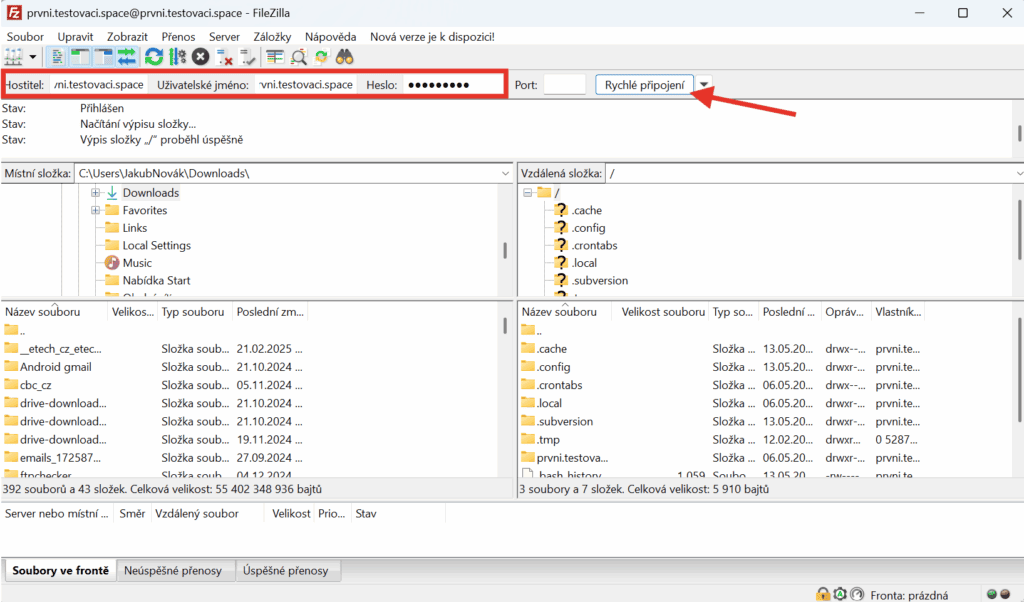This screenshot has width=1024, height=602.
Task: Toggle the message log display
Action: point(57,57)
